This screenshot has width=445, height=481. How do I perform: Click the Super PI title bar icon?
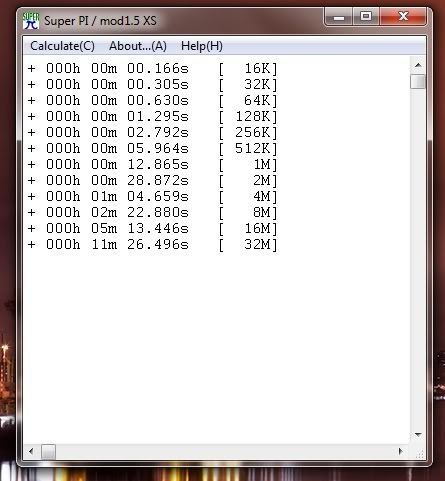[x=31, y=21]
